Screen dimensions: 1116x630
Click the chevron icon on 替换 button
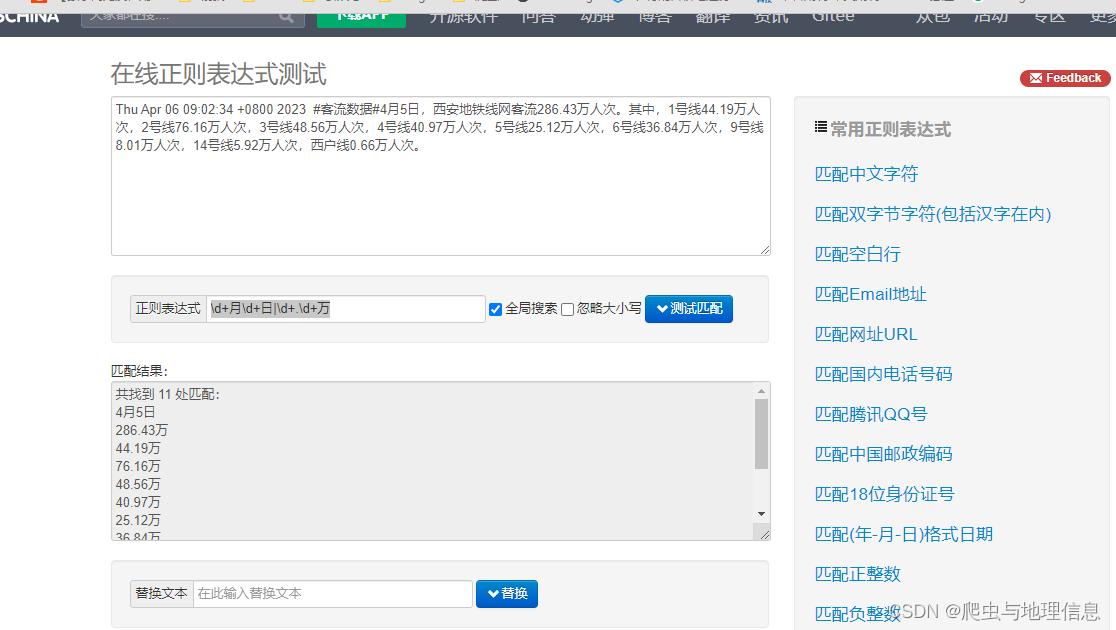(x=493, y=594)
